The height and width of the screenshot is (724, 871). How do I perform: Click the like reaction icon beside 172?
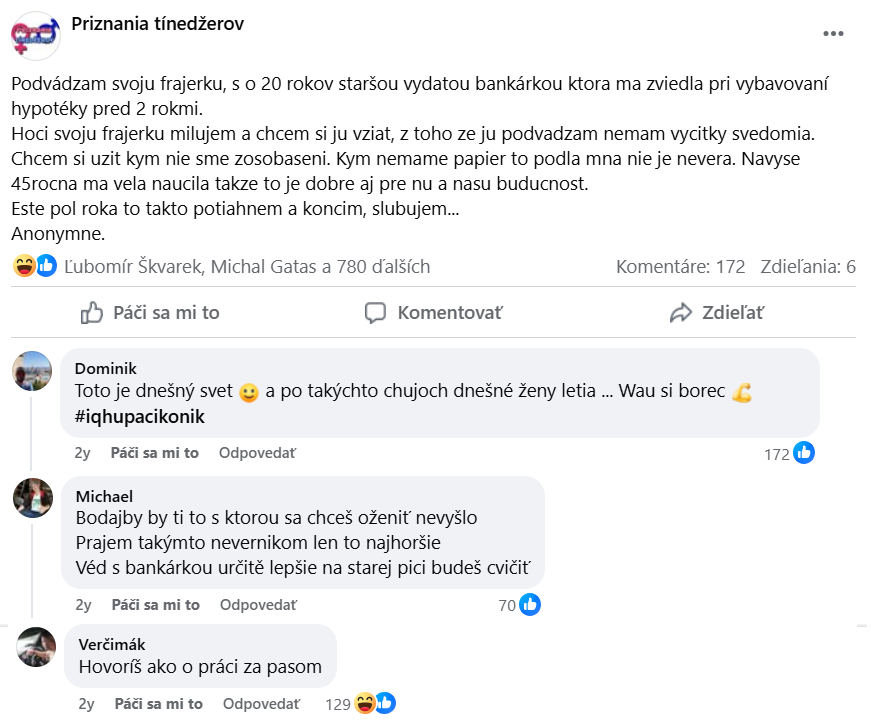click(x=804, y=453)
